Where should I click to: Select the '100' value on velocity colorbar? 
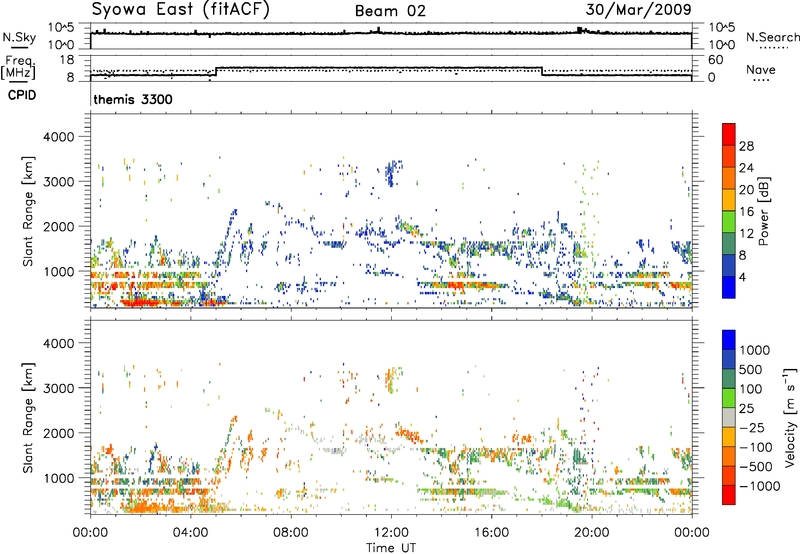click(750, 389)
